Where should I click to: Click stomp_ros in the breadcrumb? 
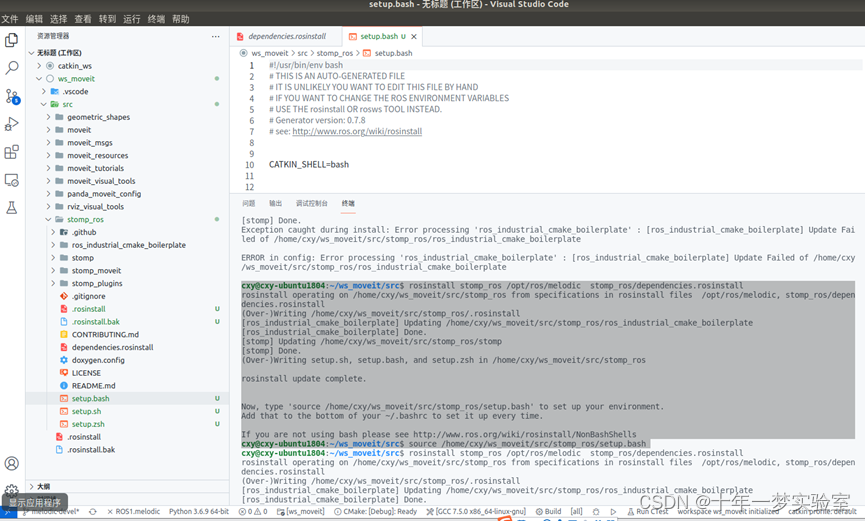pos(334,53)
